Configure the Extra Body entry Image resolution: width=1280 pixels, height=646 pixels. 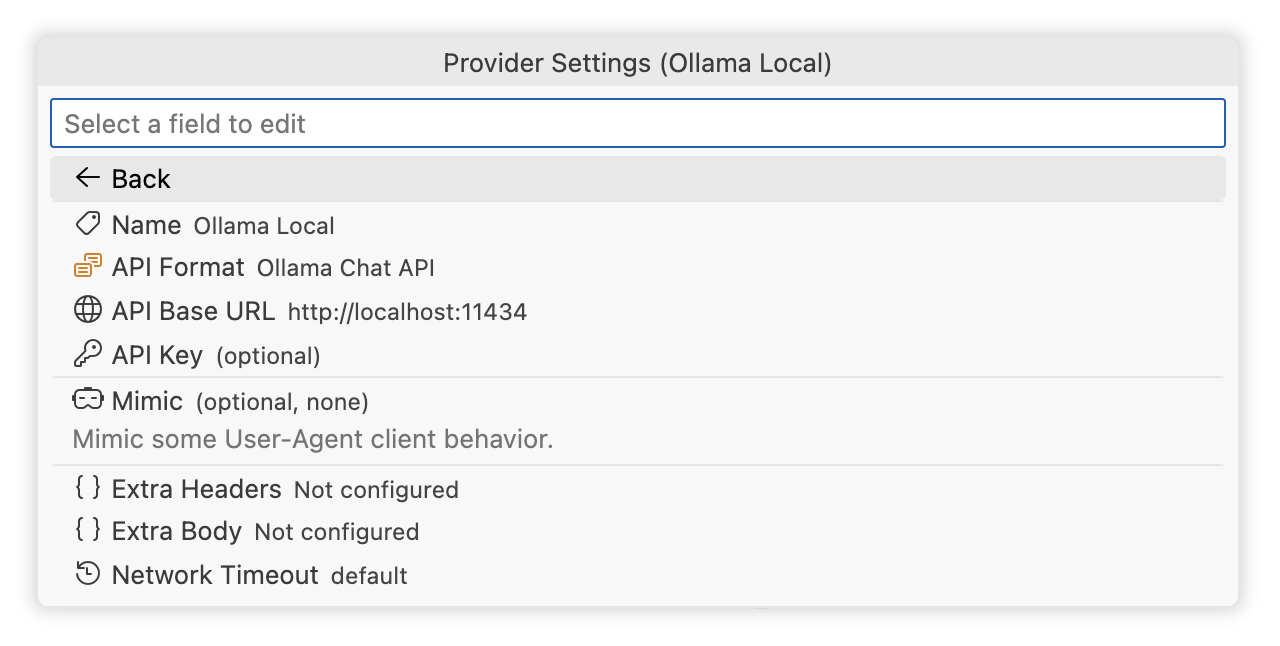coord(177,531)
